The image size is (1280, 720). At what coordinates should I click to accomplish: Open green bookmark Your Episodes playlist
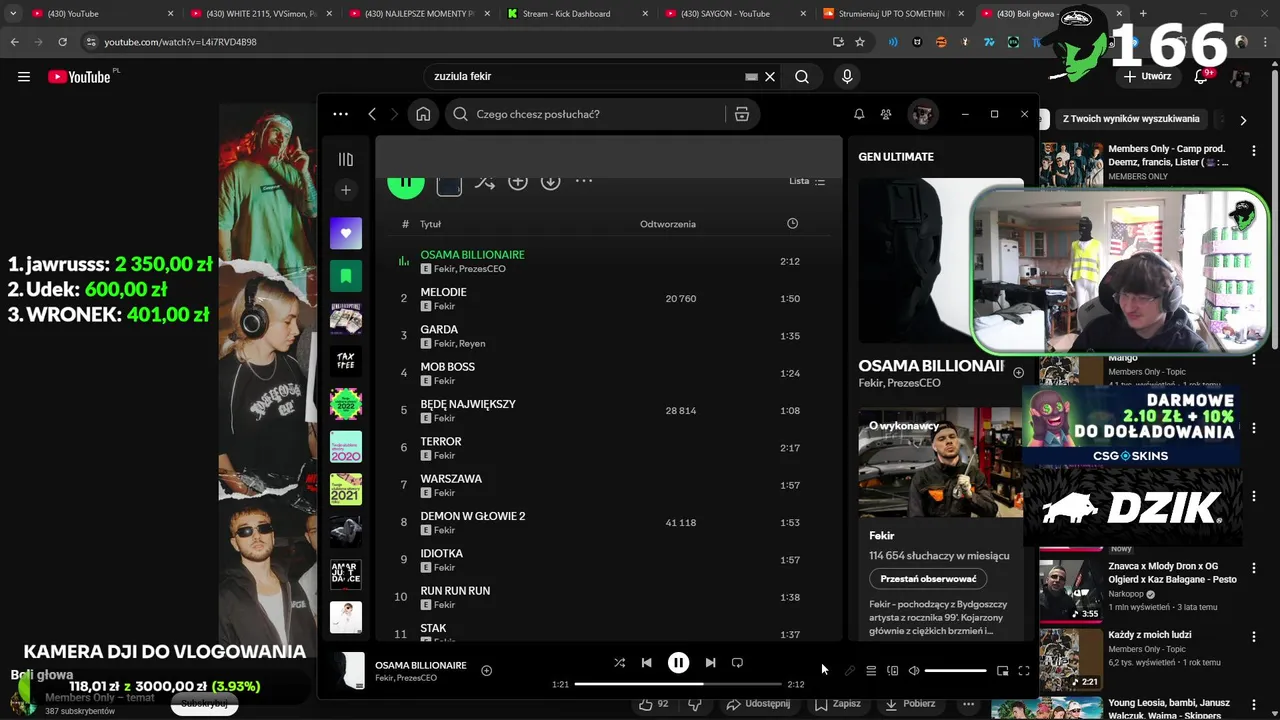[346, 276]
